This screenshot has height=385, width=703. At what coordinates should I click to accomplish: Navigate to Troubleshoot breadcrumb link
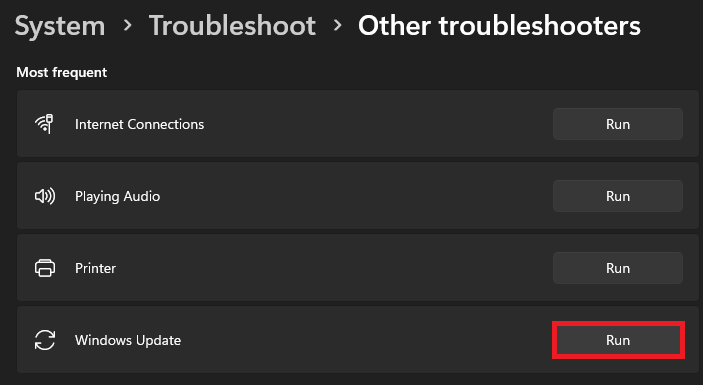click(x=232, y=26)
